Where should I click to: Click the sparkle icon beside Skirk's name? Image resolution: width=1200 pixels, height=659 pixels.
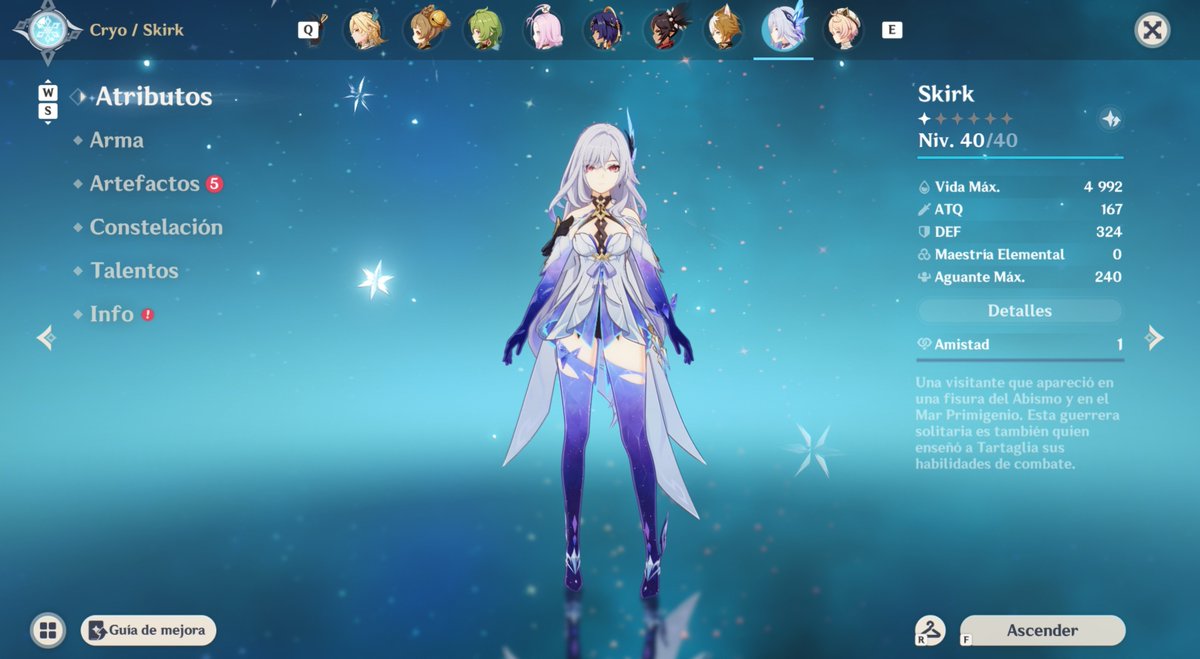point(1110,118)
